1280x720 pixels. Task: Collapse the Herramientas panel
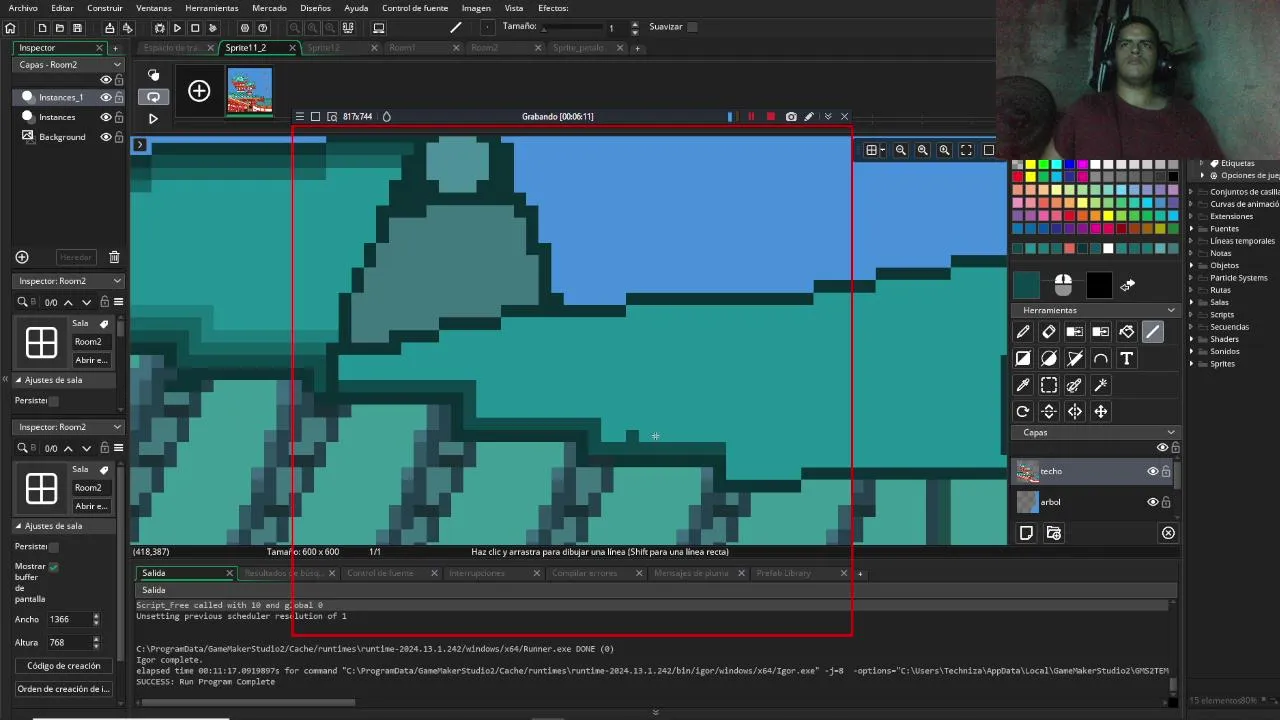(x=1171, y=310)
